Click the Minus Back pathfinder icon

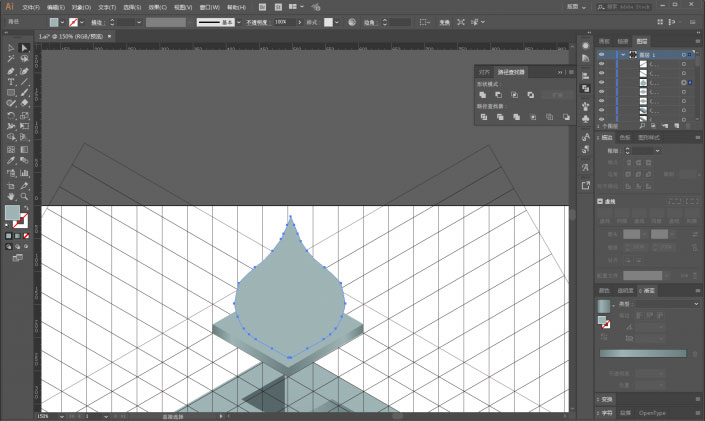[x=566, y=117]
